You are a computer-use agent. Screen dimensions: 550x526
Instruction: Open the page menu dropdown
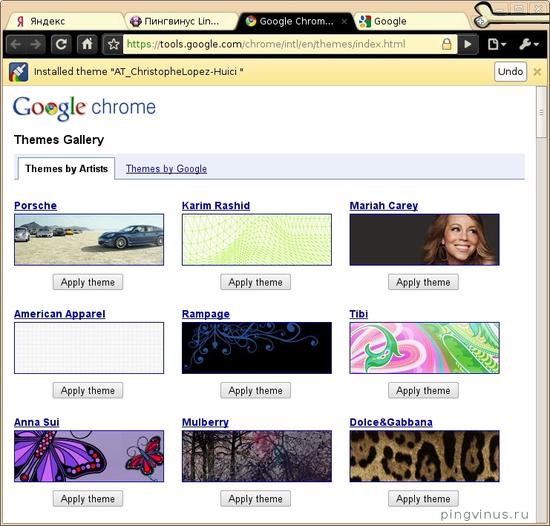(497, 44)
